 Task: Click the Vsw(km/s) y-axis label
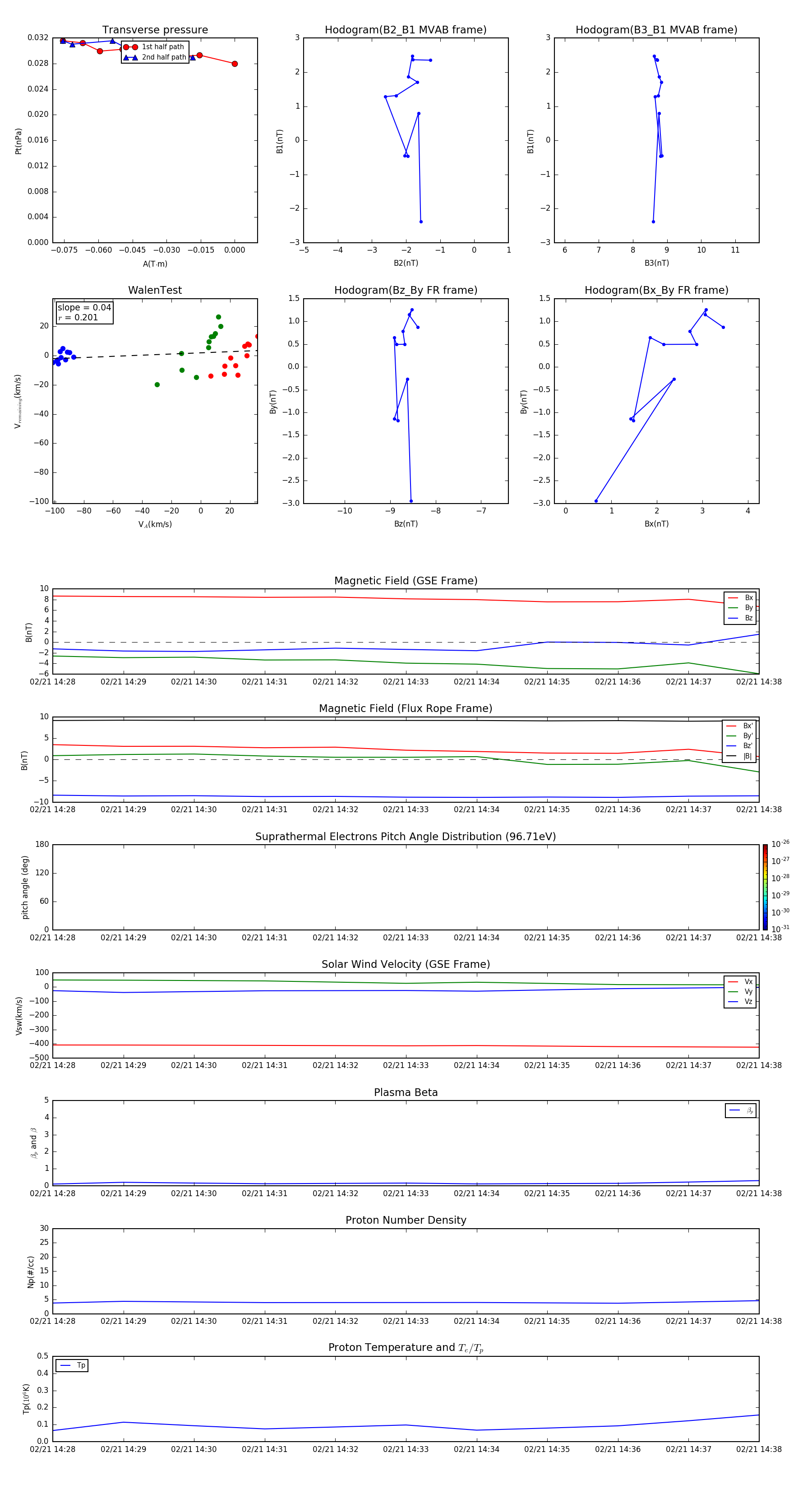pyautogui.click(x=19, y=1016)
